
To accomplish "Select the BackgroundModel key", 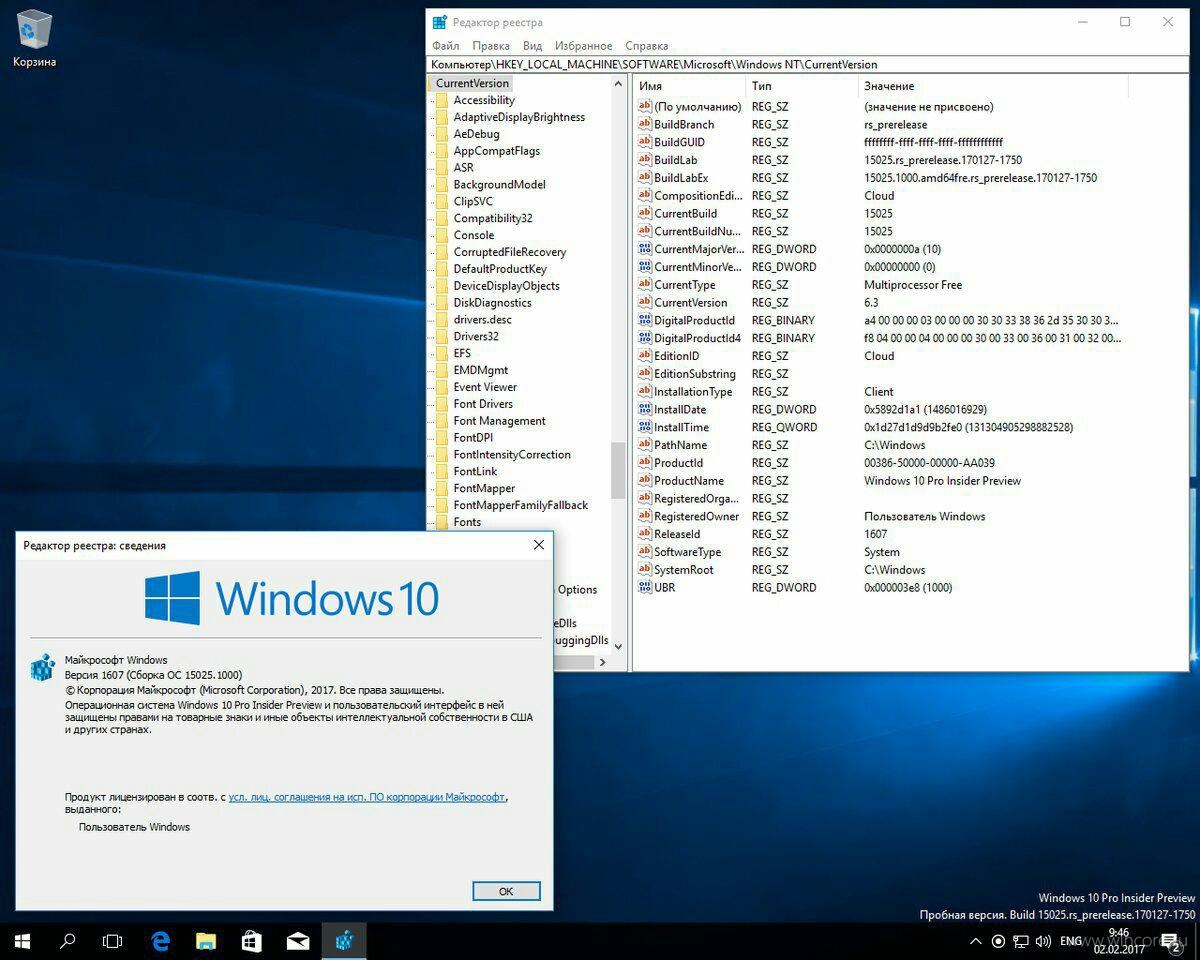I will click(499, 185).
